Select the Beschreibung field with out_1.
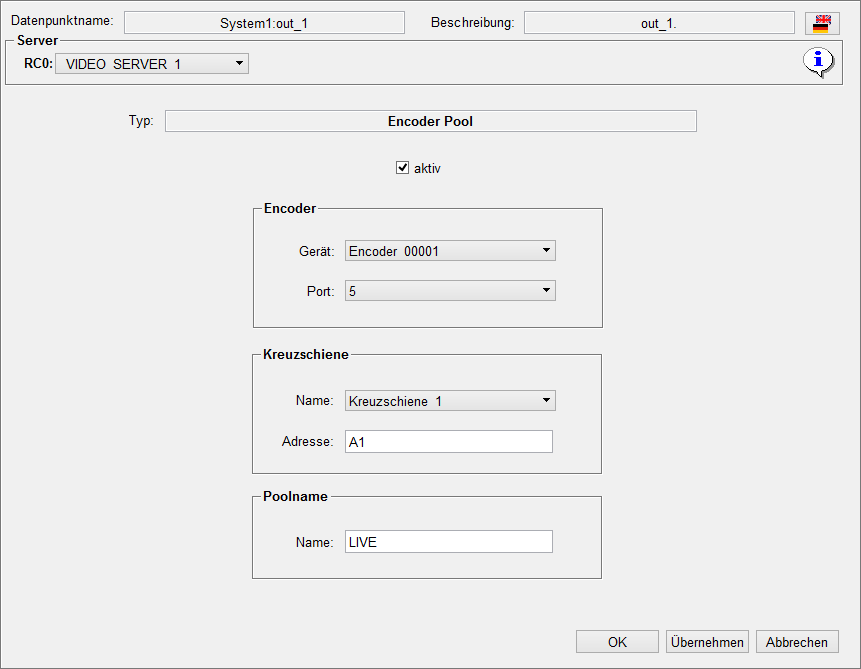Viewport: 861px width, 669px height. (659, 23)
